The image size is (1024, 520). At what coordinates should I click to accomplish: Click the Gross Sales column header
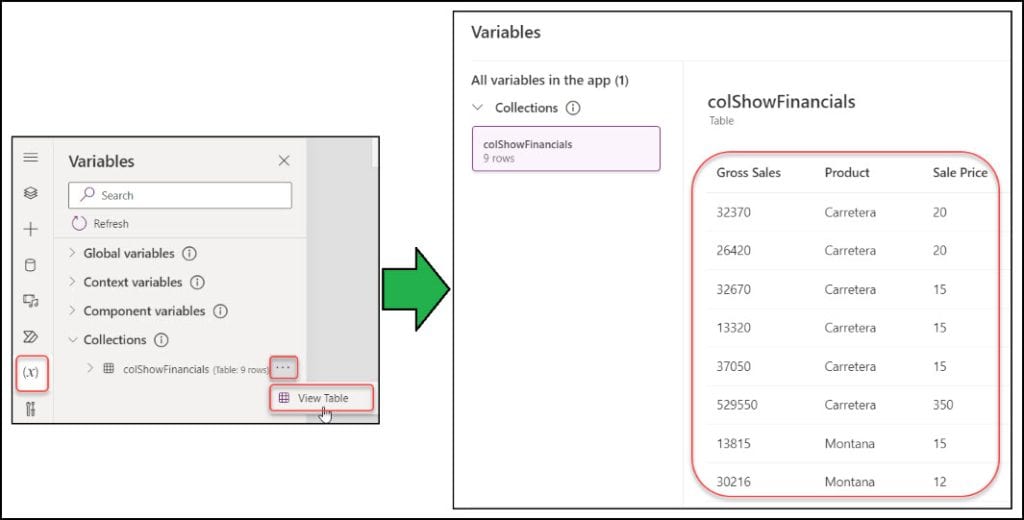[x=748, y=172]
